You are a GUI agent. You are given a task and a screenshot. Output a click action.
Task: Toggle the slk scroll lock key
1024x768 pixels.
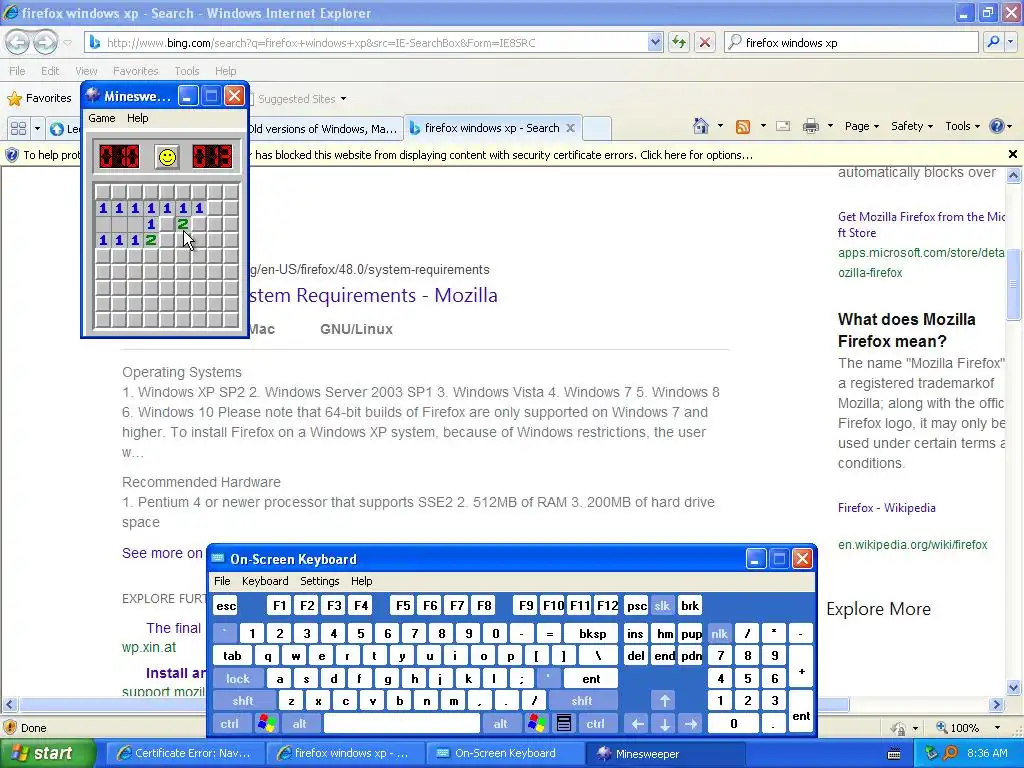(662, 605)
